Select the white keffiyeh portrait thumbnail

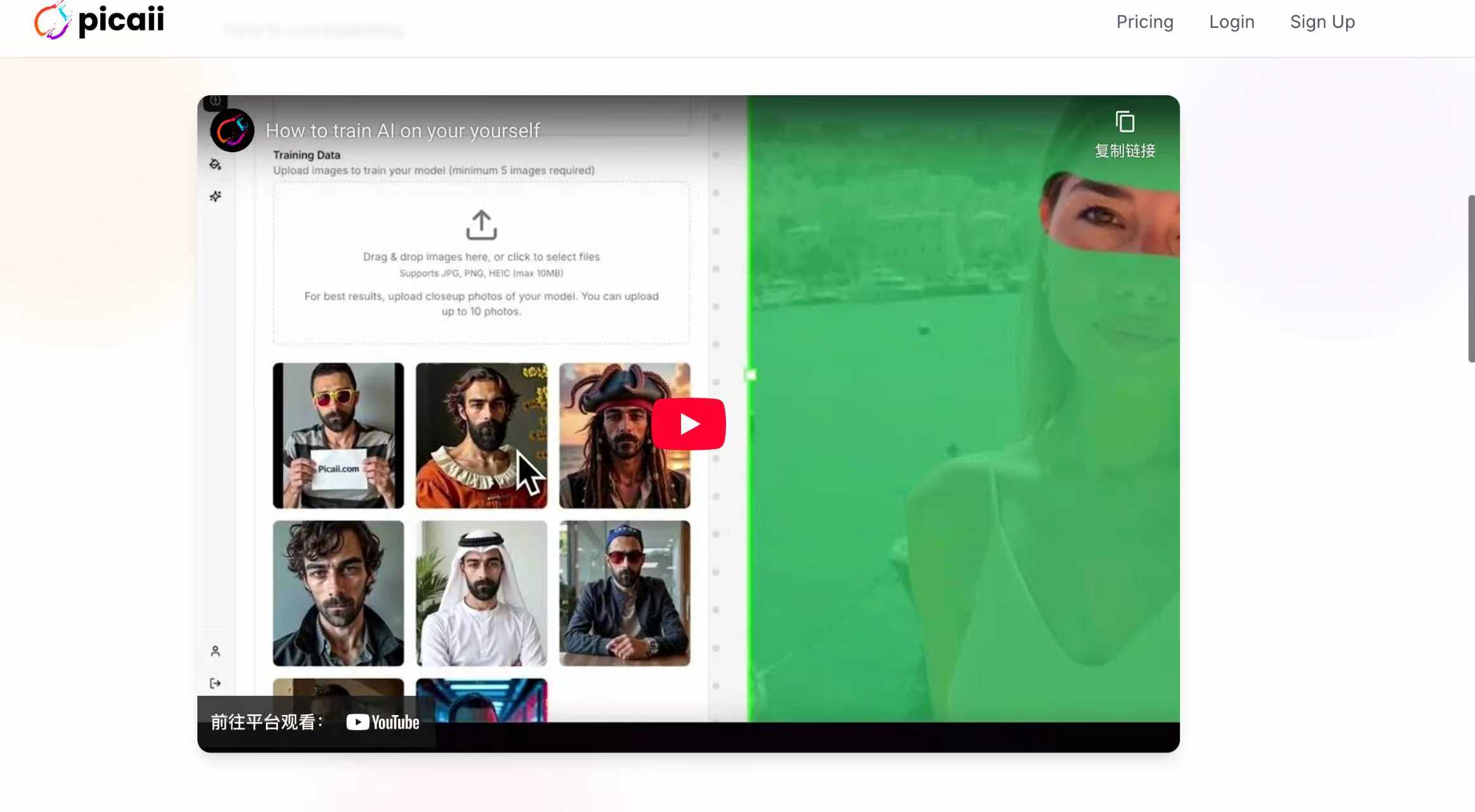[481, 593]
